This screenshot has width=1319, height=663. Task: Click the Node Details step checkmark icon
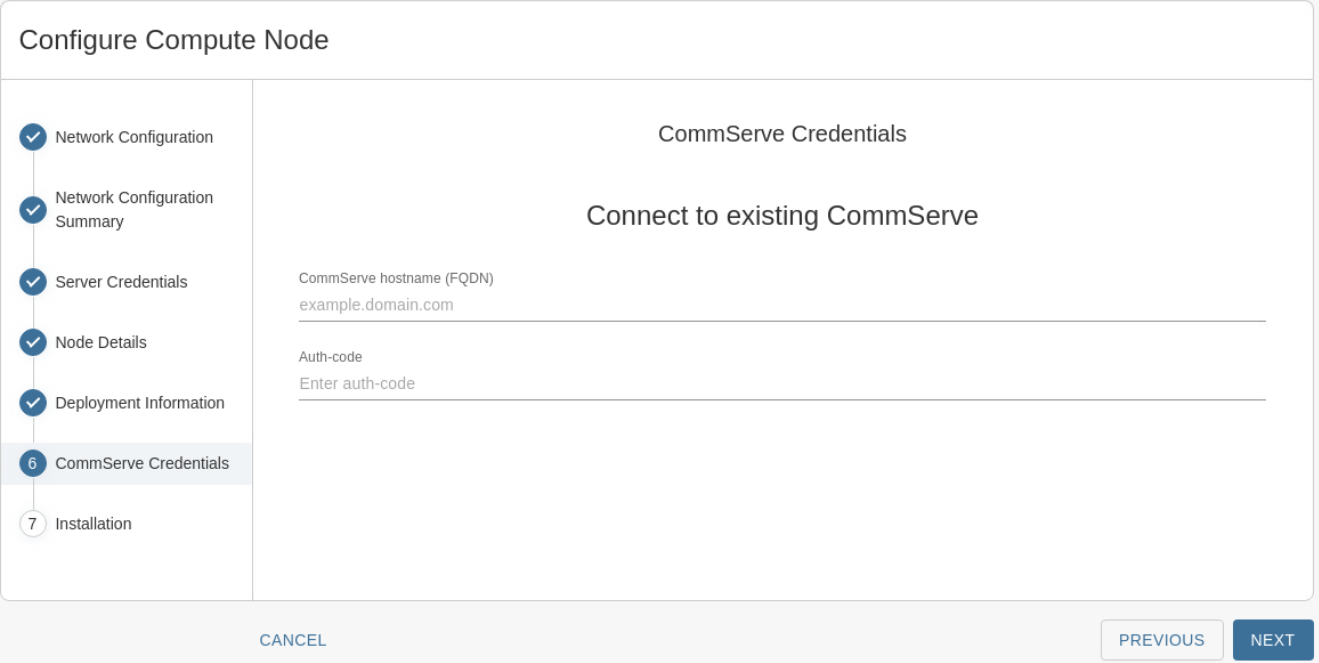tap(33, 342)
